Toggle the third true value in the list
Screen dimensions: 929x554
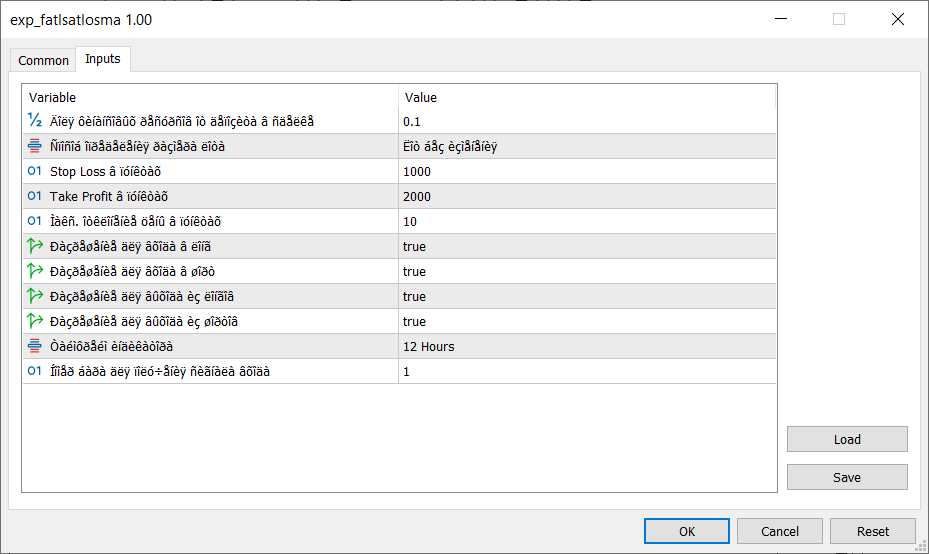[414, 297]
